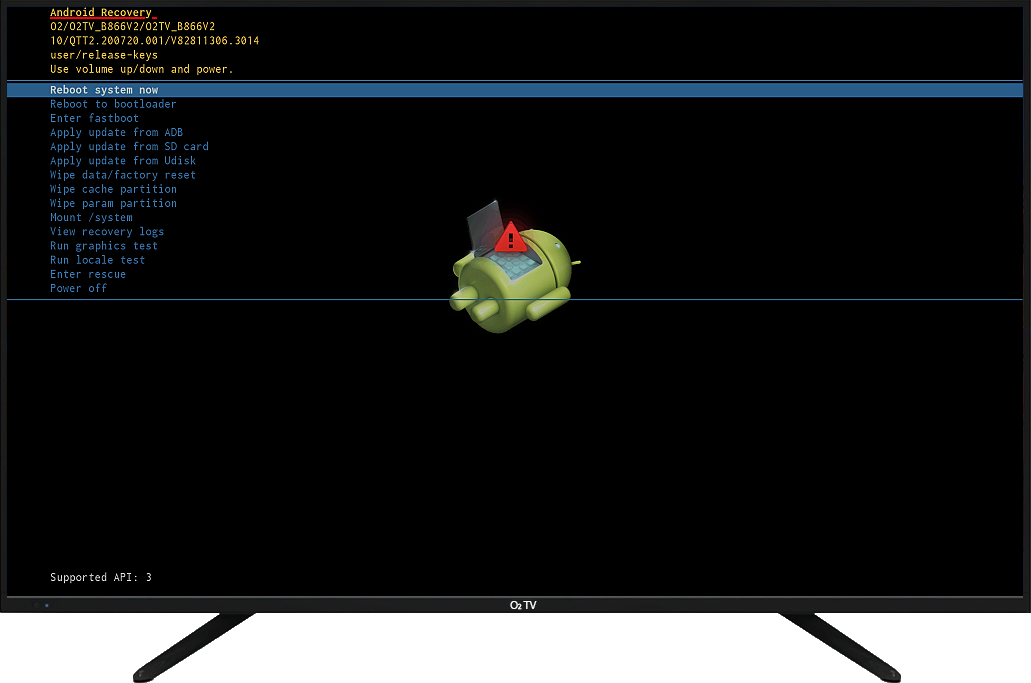
Task: Choose Wipe data/factory reset
Action: click(123, 175)
